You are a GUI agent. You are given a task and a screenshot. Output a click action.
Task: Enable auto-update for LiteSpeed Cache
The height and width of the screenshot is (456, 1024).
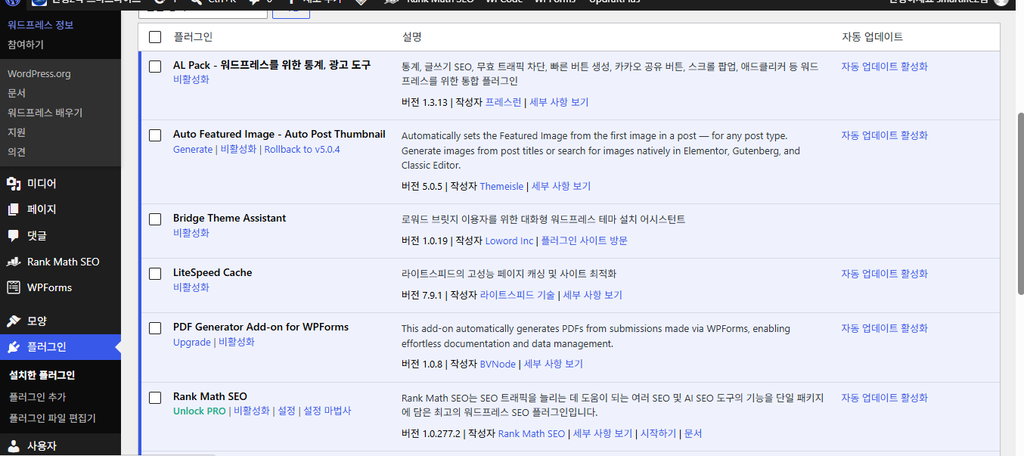(x=884, y=274)
